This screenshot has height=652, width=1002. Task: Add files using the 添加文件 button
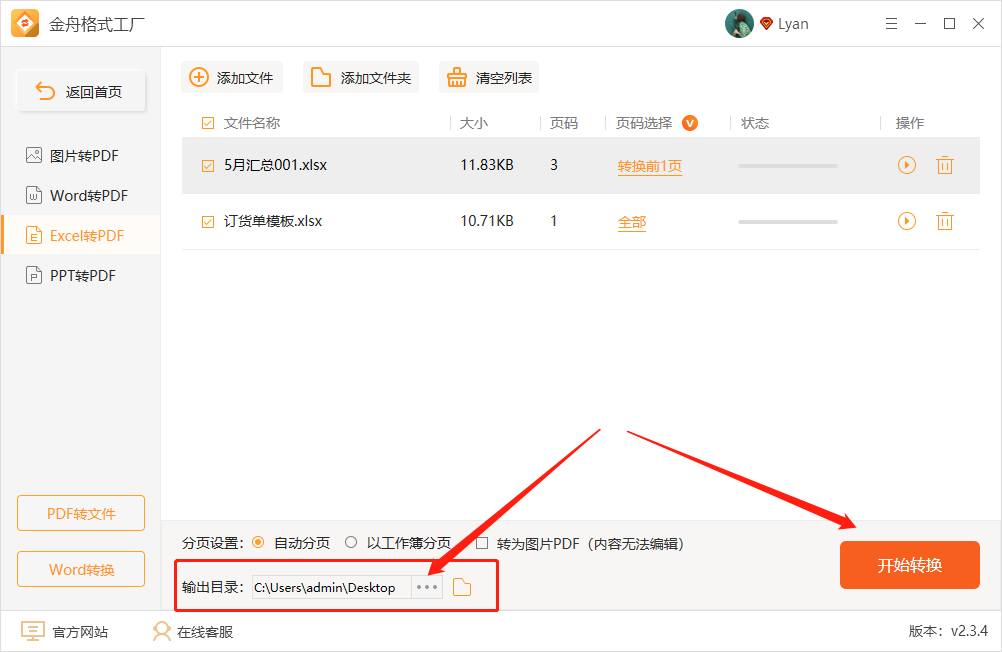234,77
